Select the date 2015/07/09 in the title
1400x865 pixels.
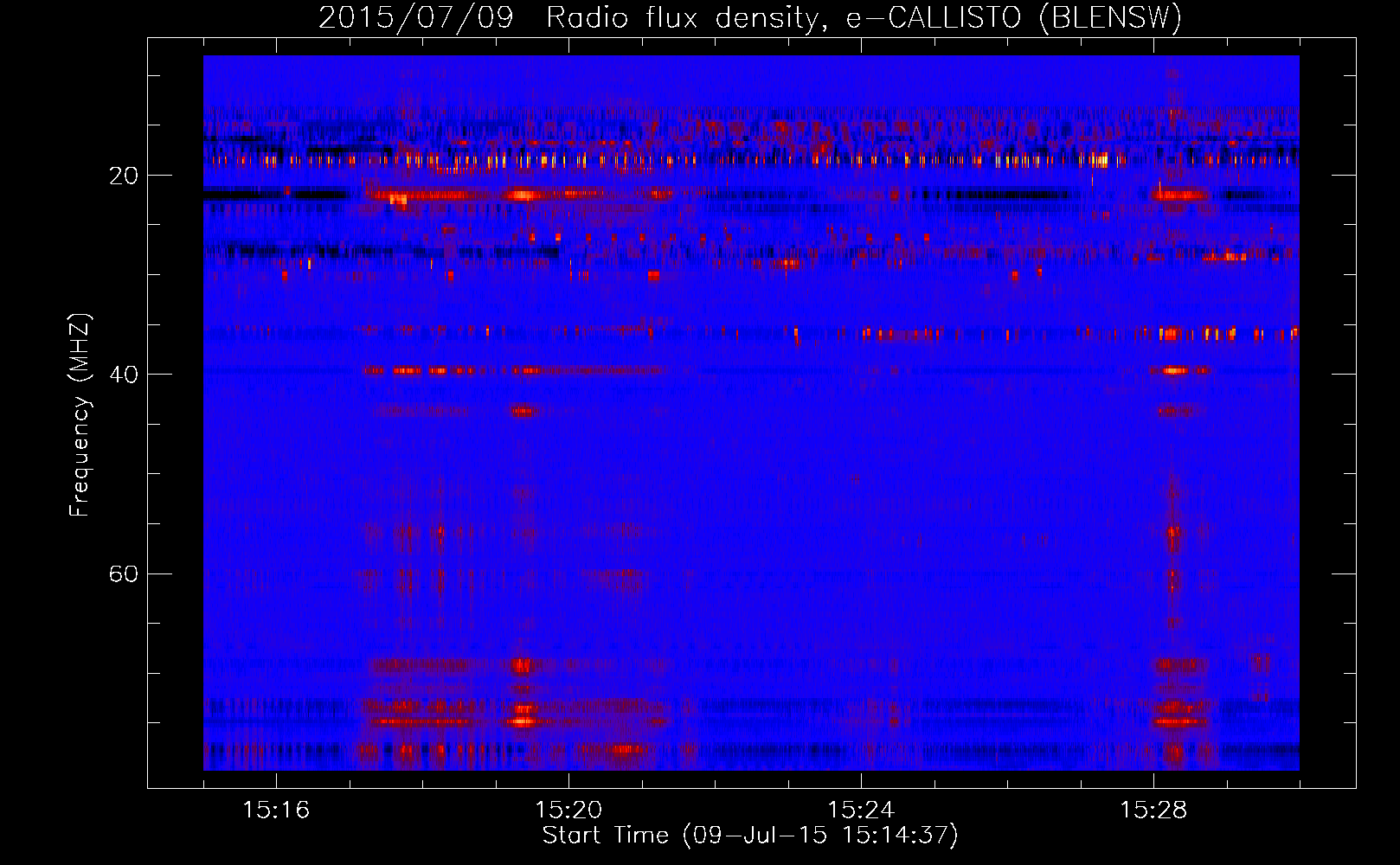pyautogui.click(x=415, y=18)
